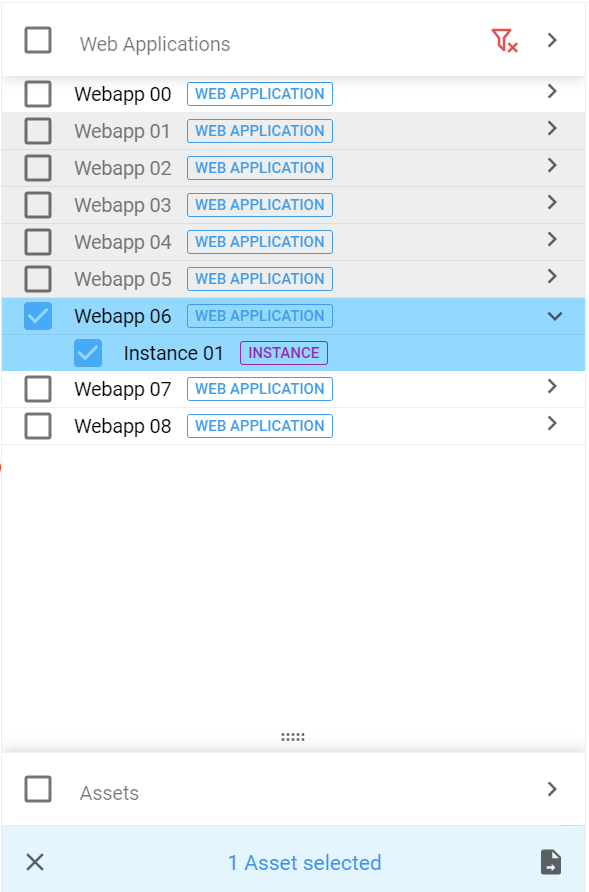Screen dimensions: 589x892
Task: Collapse the Webapp 06 row chevron
Action: (555, 316)
